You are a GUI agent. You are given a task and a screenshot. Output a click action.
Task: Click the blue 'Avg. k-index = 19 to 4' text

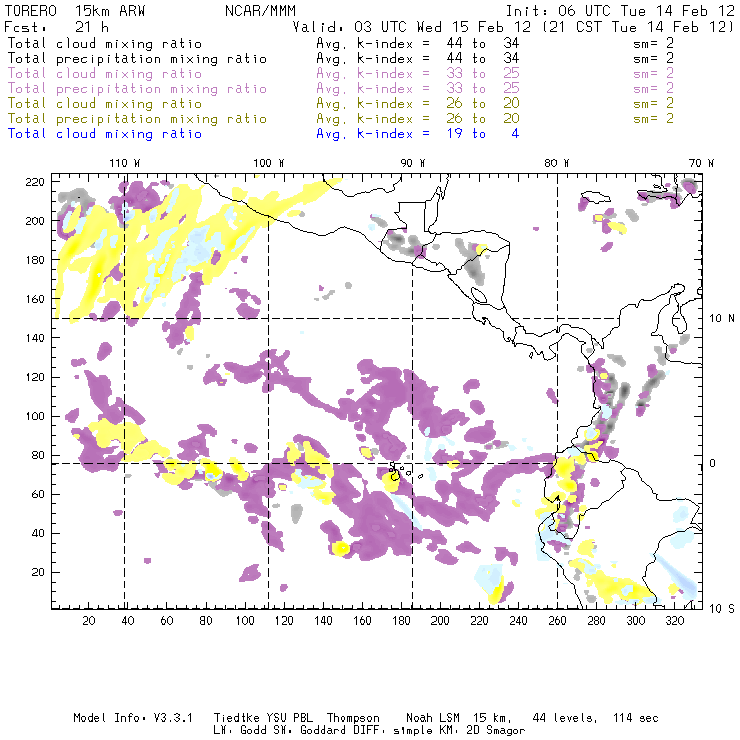pyautogui.click(x=418, y=134)
